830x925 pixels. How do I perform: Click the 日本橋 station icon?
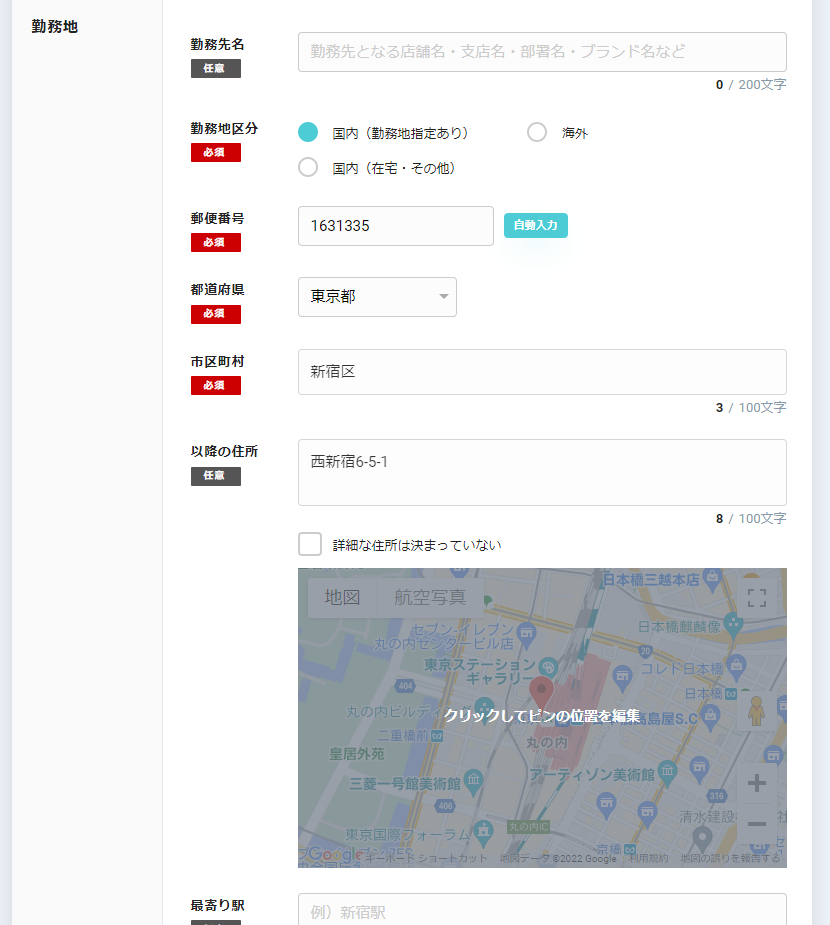[x=730, y=694]
